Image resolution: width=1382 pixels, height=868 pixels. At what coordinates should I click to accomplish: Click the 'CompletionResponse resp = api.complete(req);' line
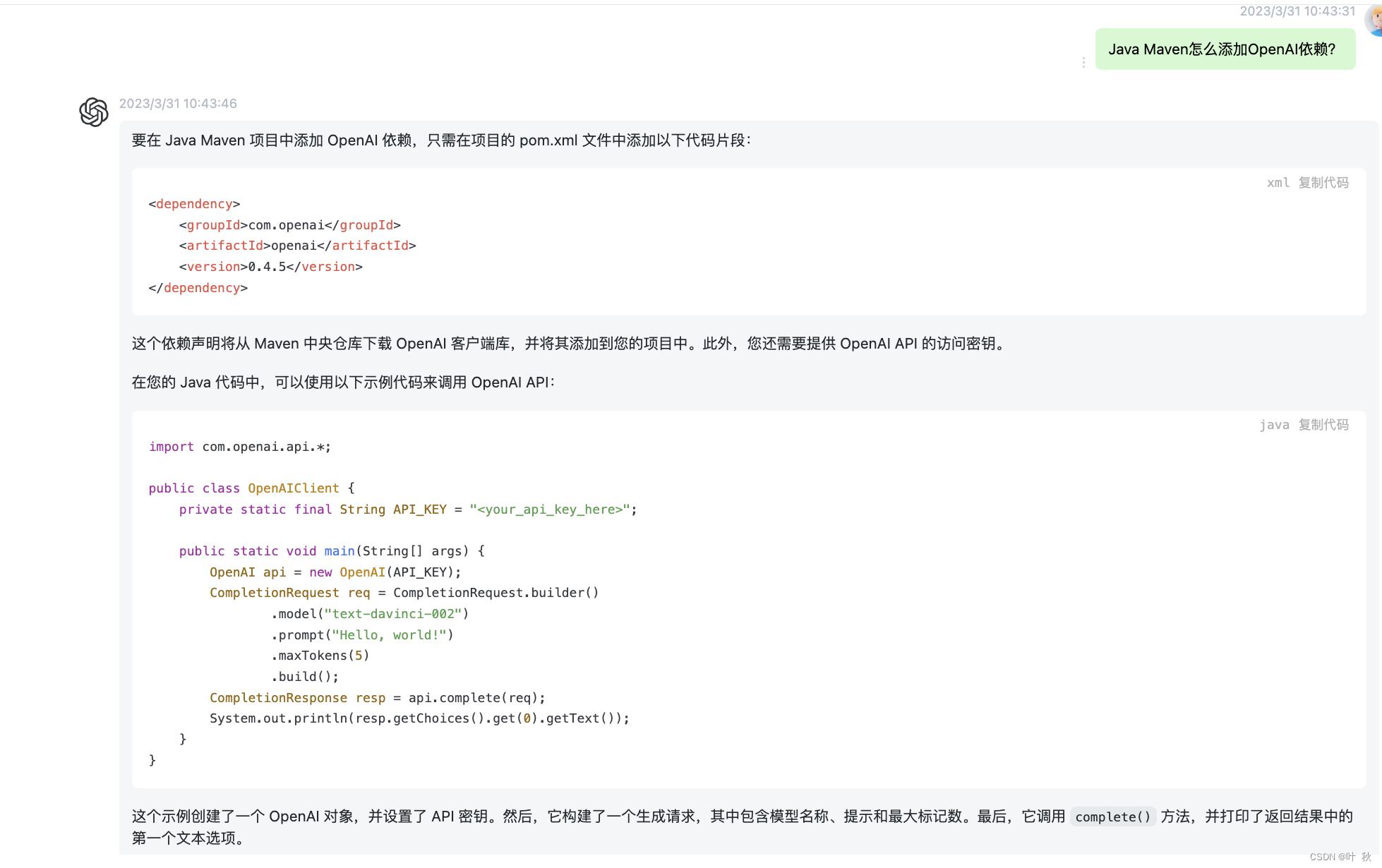point(378,698)
